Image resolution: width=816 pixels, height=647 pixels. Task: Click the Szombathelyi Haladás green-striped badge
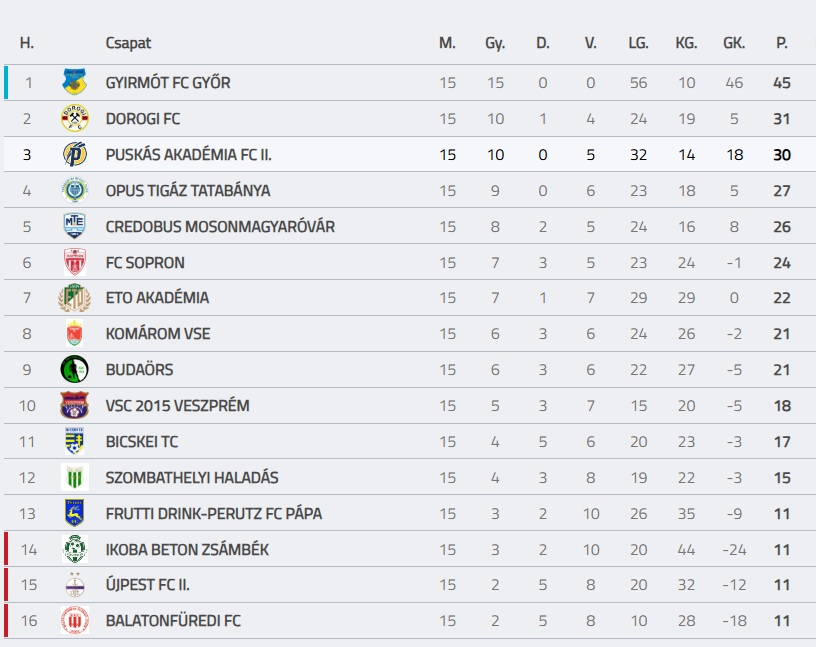75,478
